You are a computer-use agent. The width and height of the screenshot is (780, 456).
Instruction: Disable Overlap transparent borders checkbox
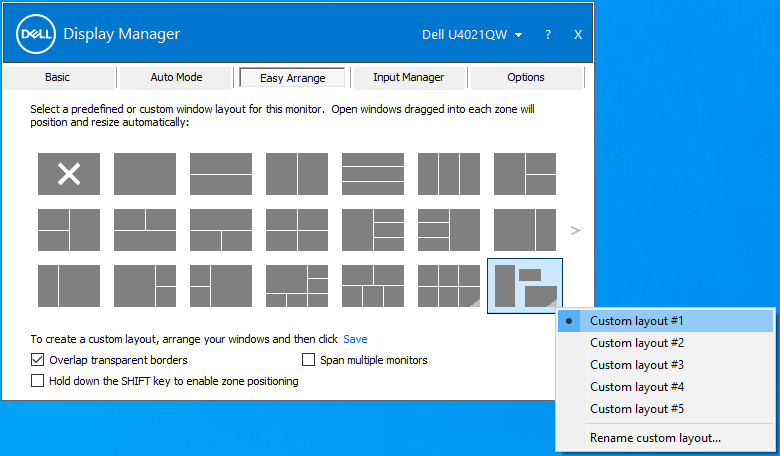pyautogui.click(x=38, y=360)
